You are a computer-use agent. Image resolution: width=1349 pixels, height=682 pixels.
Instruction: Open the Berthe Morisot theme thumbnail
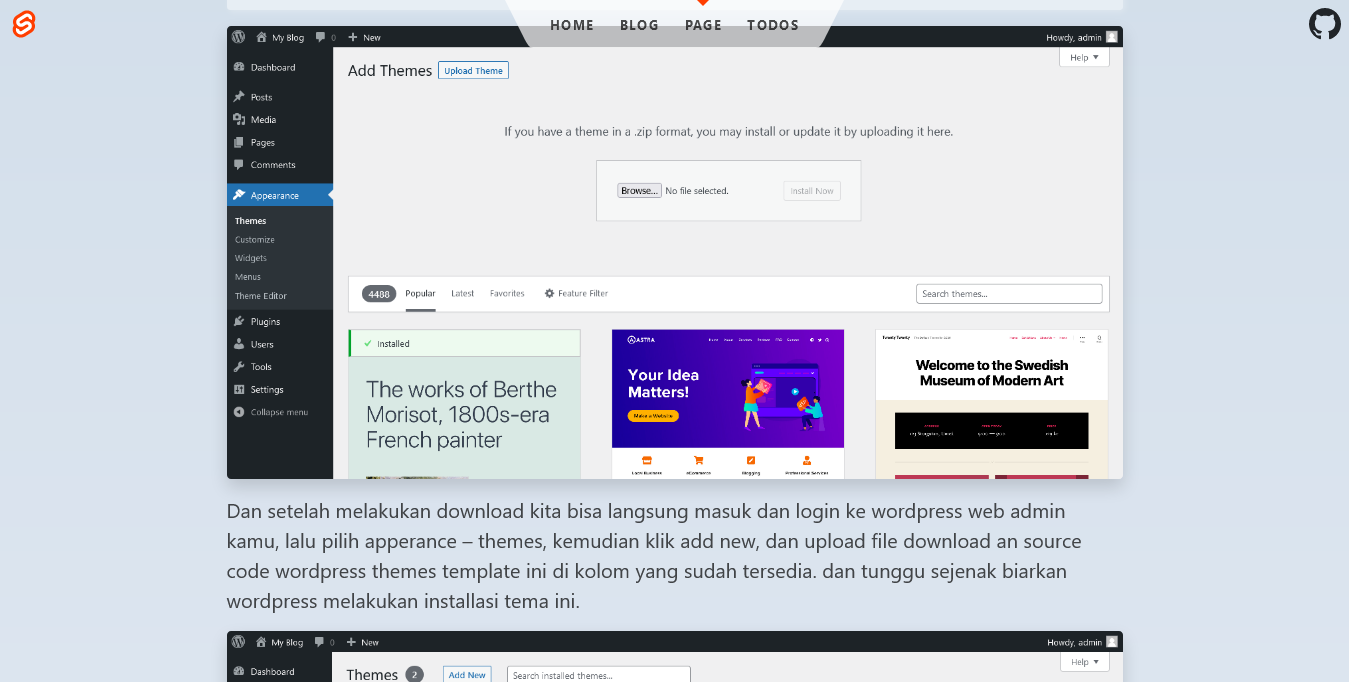click(464, 418)
